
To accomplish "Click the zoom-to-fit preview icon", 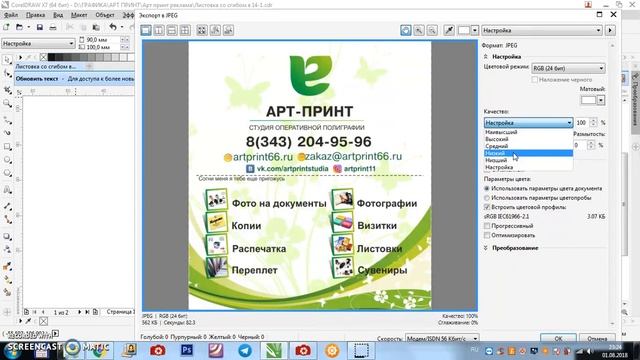I will click(202, 30).
